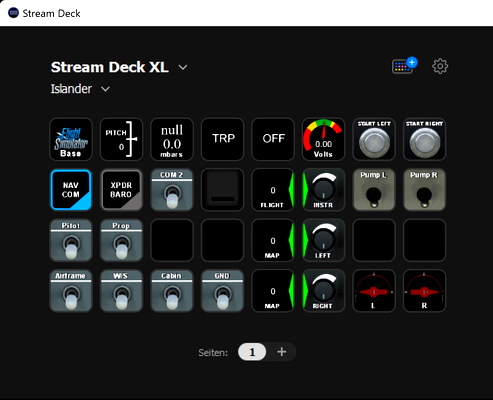Toggle the W/S switch
This screenshot has height=400, width=493.
122,291
